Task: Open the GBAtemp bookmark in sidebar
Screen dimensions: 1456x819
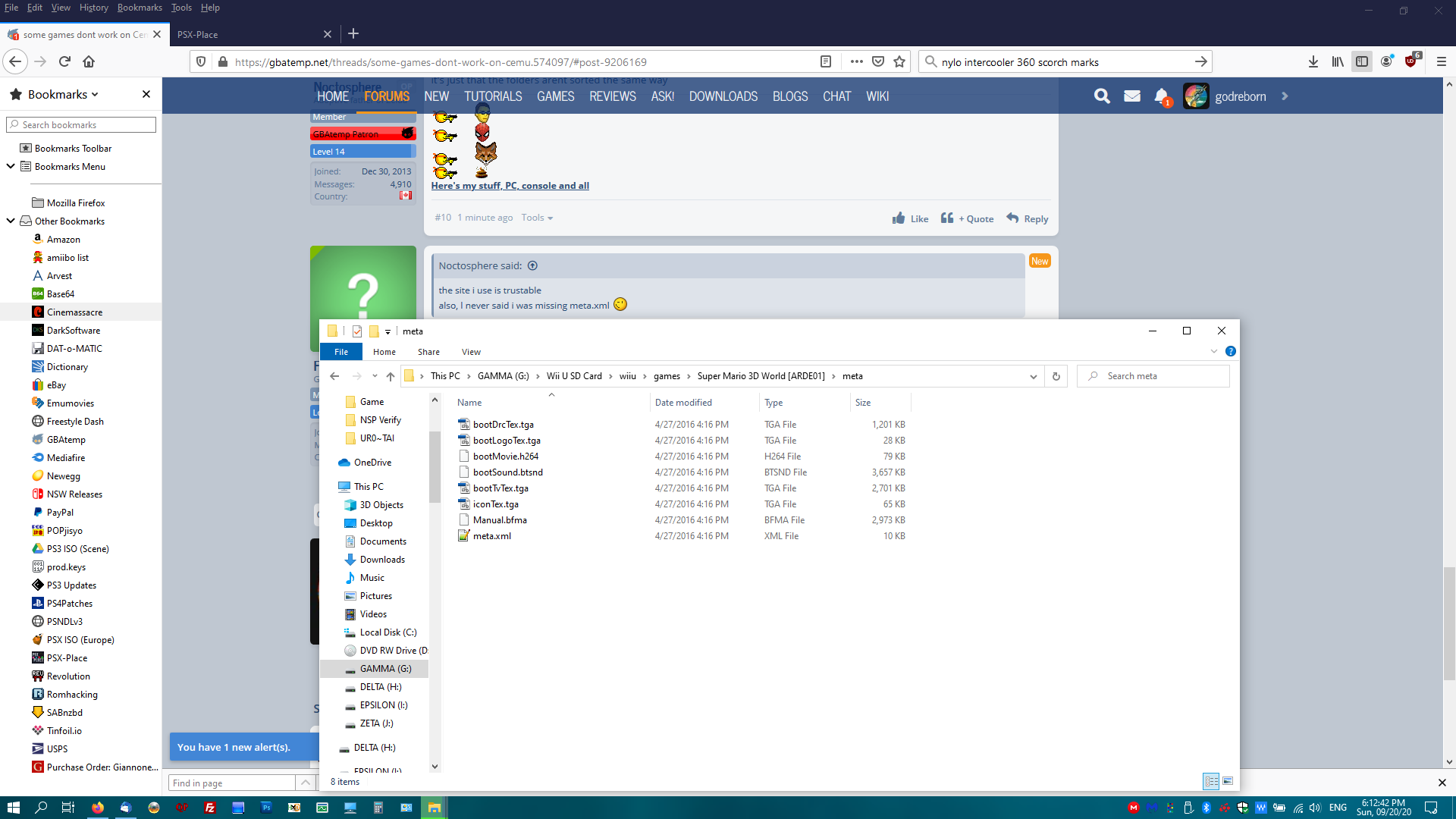Action: [66, 439]
